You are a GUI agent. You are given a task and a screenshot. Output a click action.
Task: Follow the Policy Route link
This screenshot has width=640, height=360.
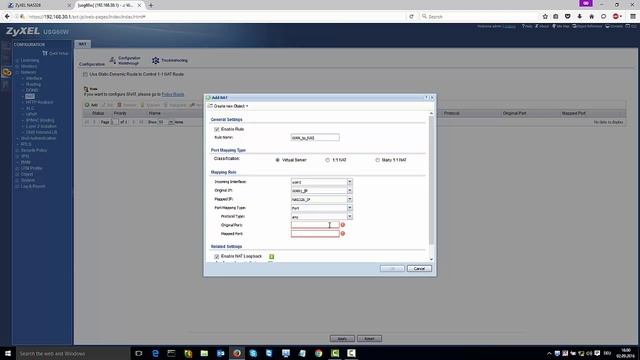point(173,94)
